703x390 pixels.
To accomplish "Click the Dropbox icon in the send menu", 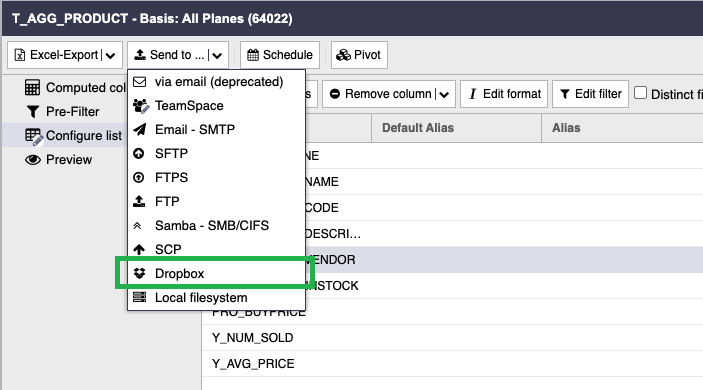I will [139, 273].
